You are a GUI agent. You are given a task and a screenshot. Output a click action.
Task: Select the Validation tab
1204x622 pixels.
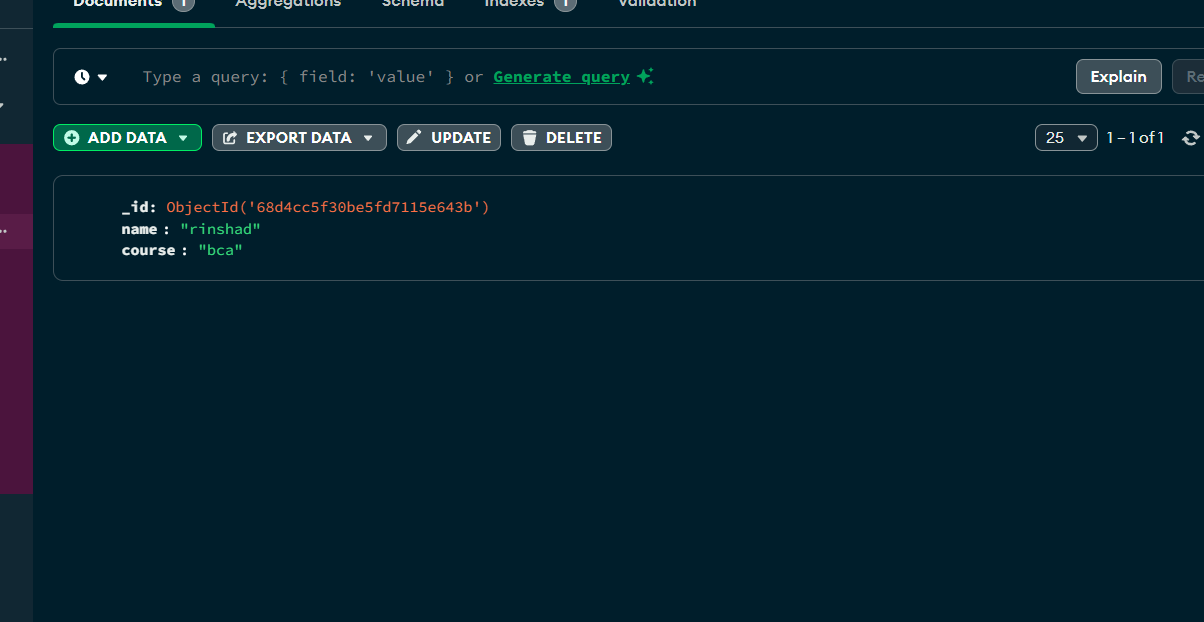(656, 4)
